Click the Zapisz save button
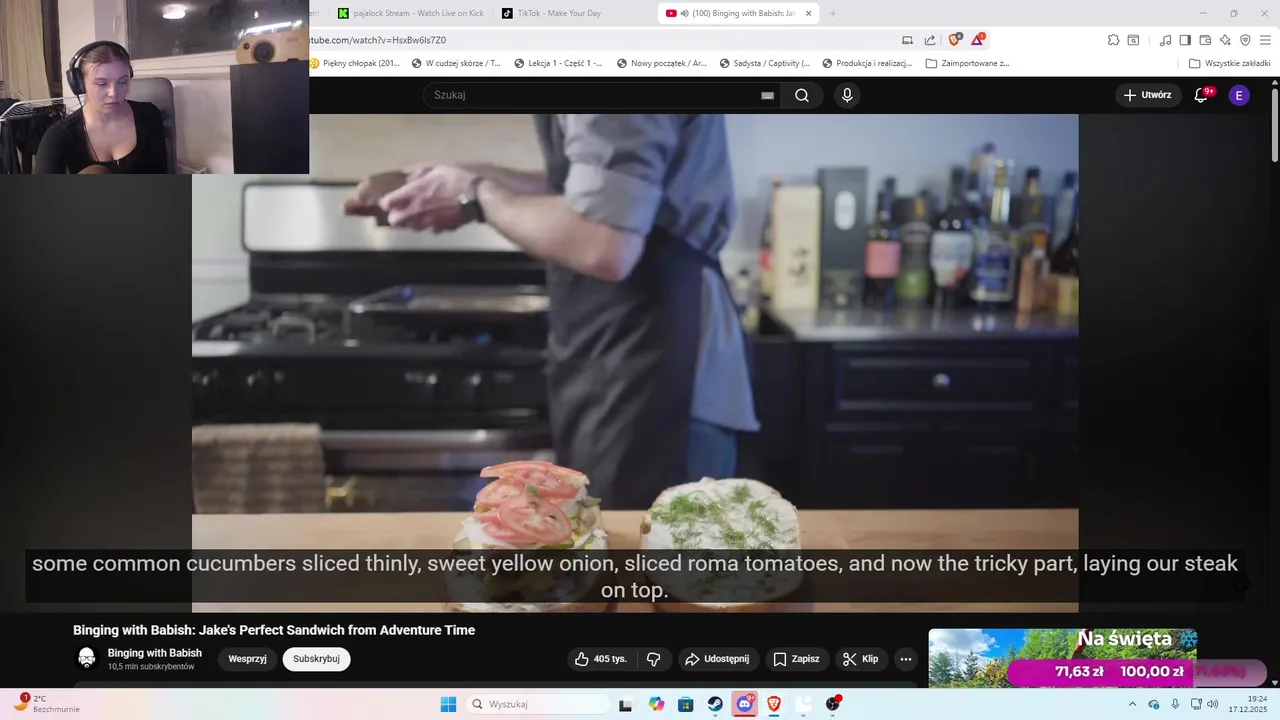This screenshot has width=1280, height=720. pyautogui.click(x=796, y=659)
